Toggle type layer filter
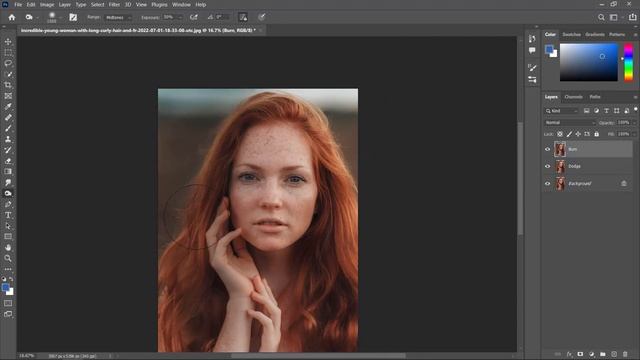The width and height of the screenshot is (640, 360). (606, 111)
